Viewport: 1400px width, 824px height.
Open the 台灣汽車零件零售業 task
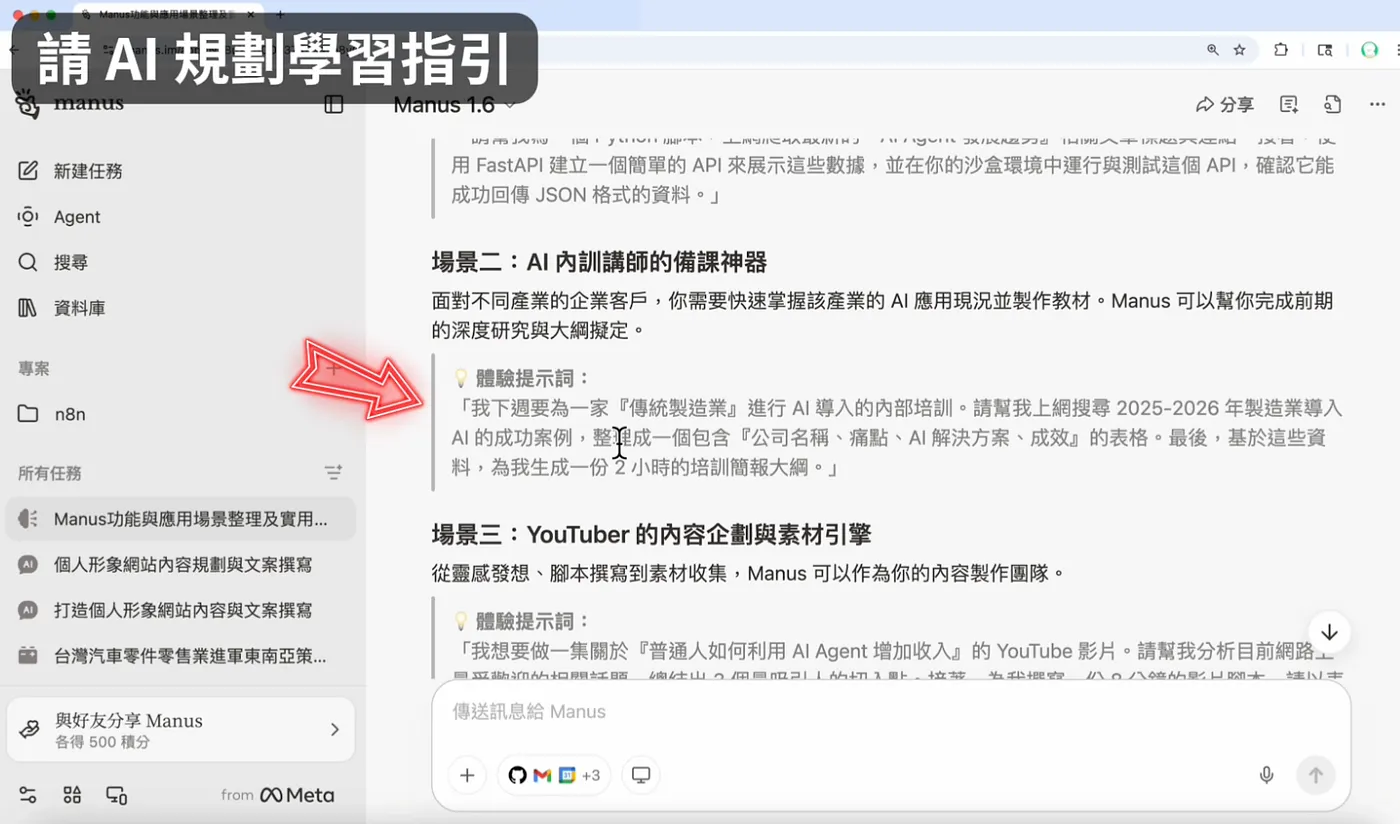click(180, 656)
